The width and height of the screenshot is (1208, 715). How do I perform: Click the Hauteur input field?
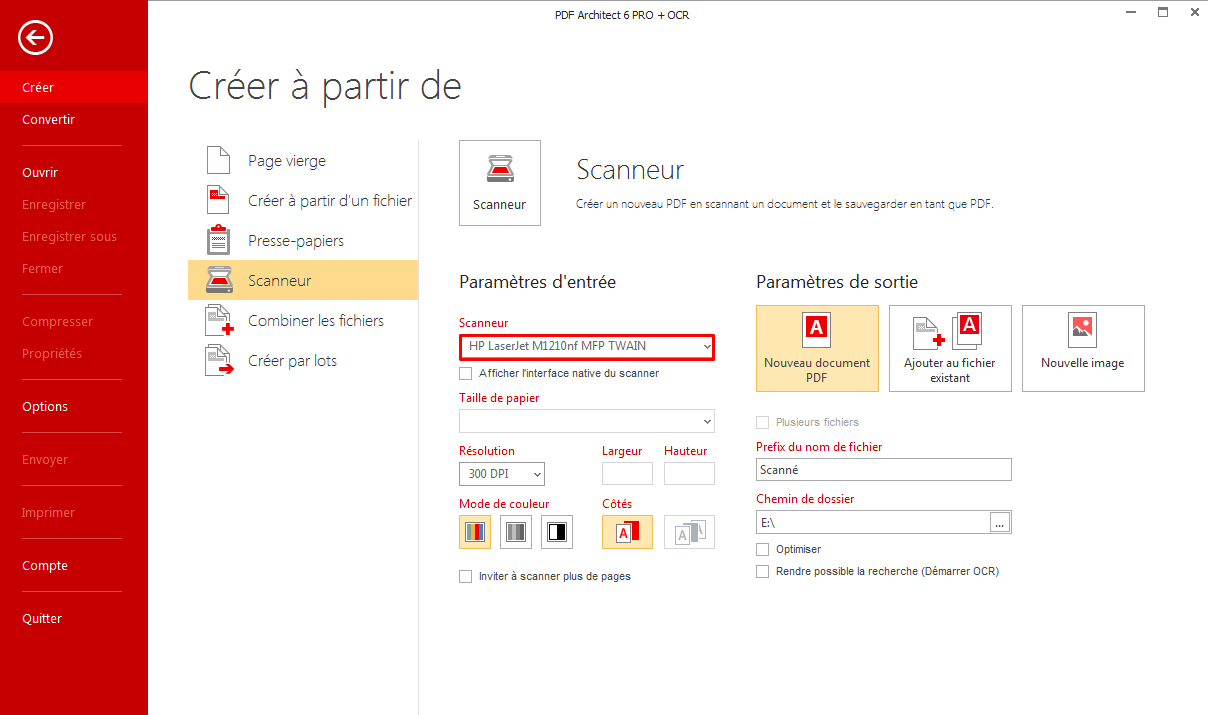[689, 474]
